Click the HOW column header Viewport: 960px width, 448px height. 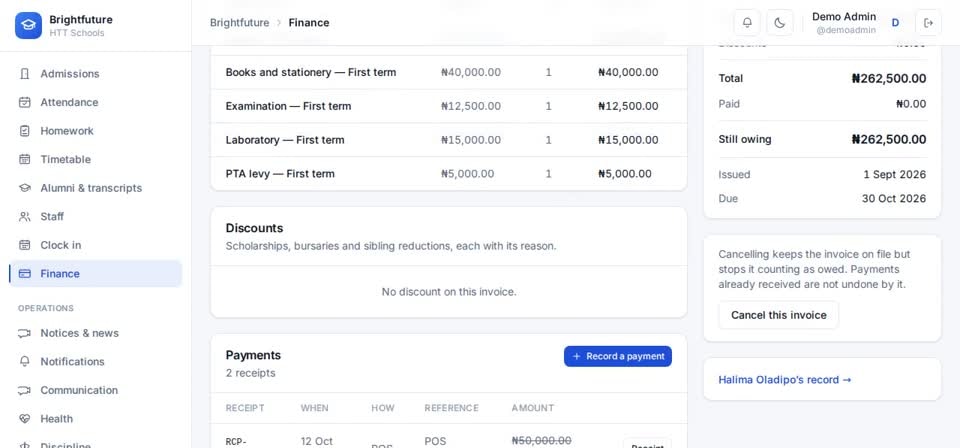[x=383, y=408]
